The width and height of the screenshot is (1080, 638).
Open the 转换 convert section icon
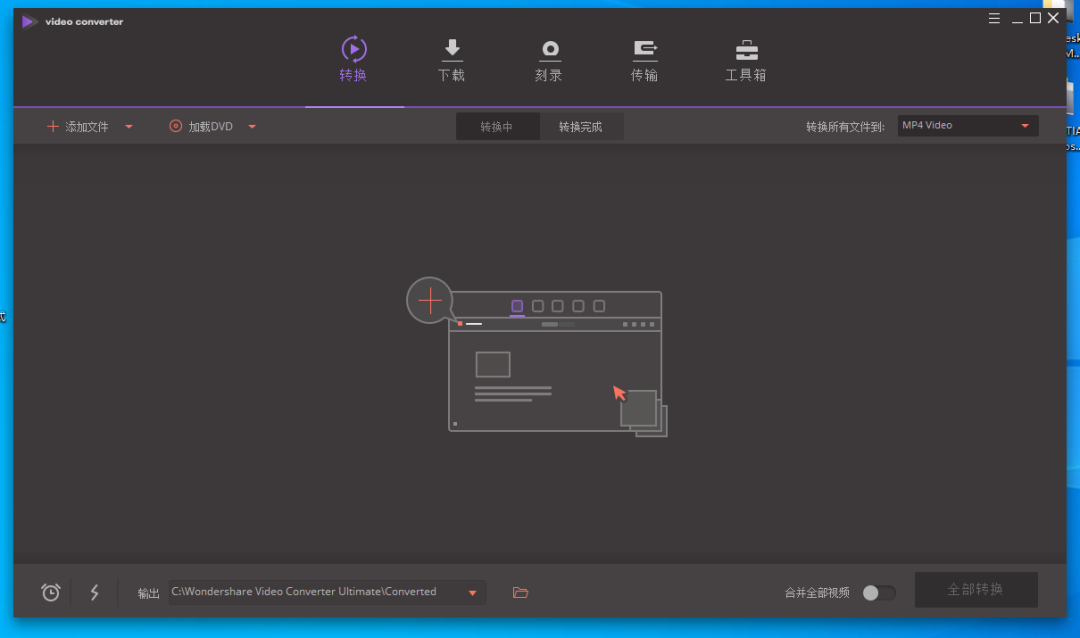(x=353, y=50)
